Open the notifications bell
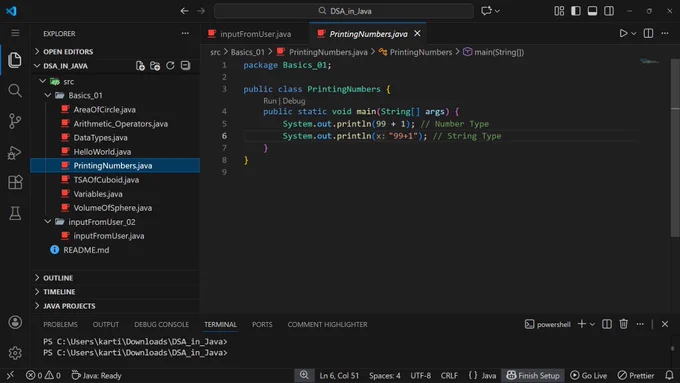This screenshot has height=383, width=680. pos(669,375)
